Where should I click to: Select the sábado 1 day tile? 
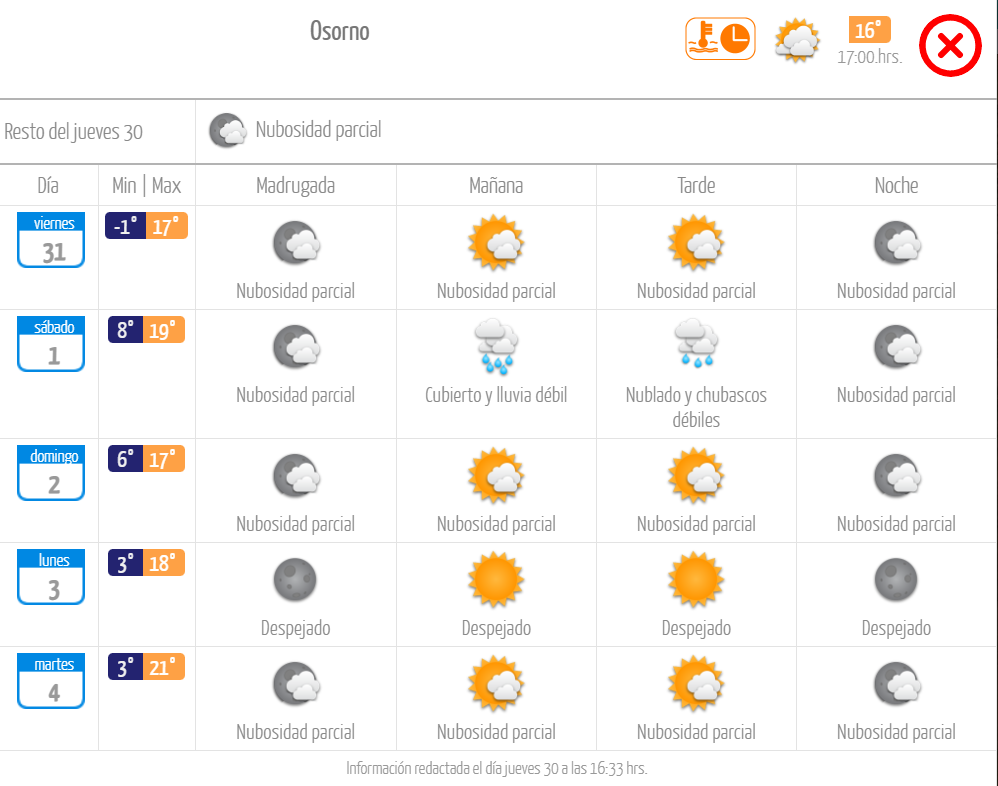[52, 343]
